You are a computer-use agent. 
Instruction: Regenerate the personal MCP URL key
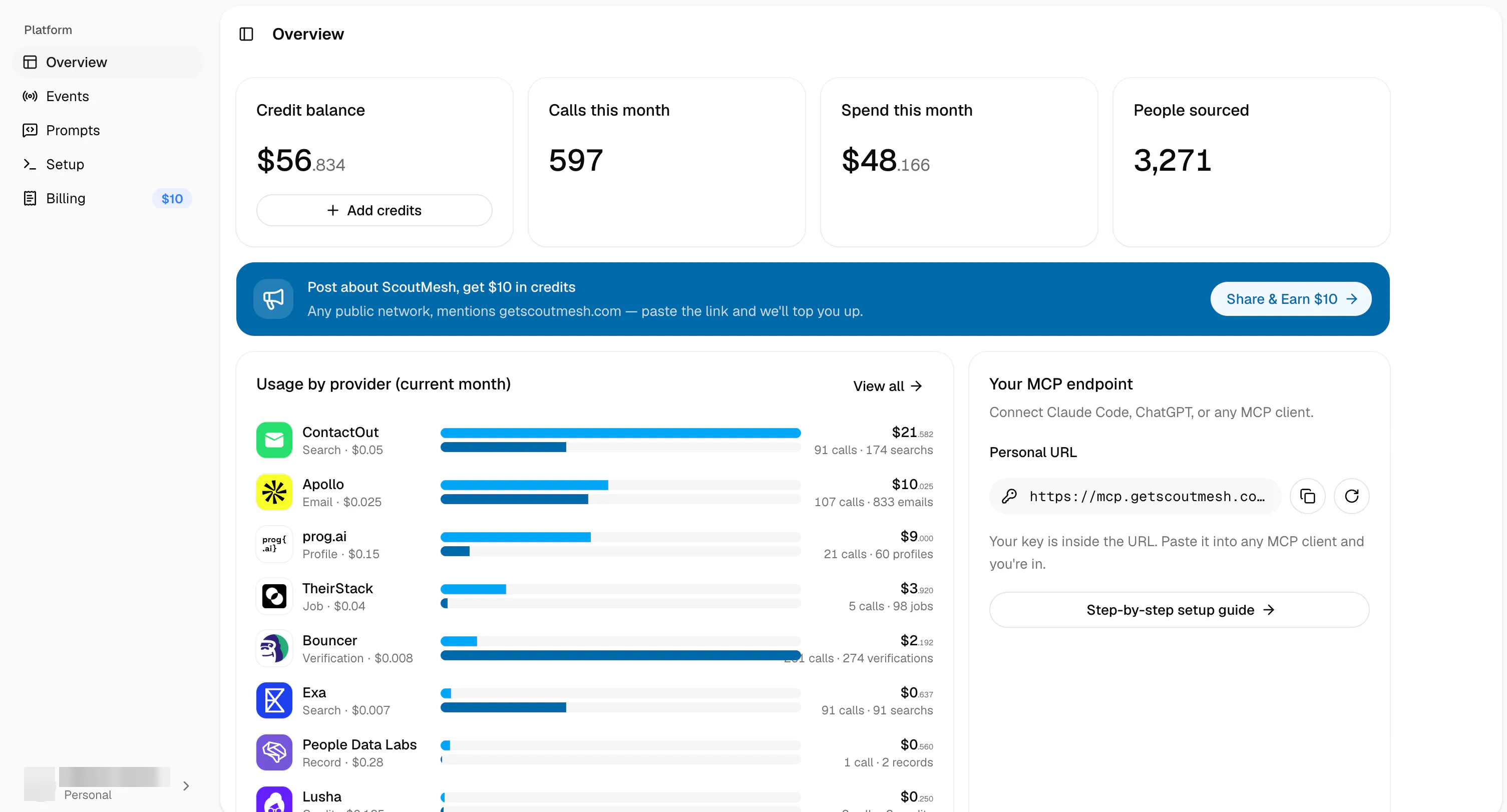pos(1351,496)
